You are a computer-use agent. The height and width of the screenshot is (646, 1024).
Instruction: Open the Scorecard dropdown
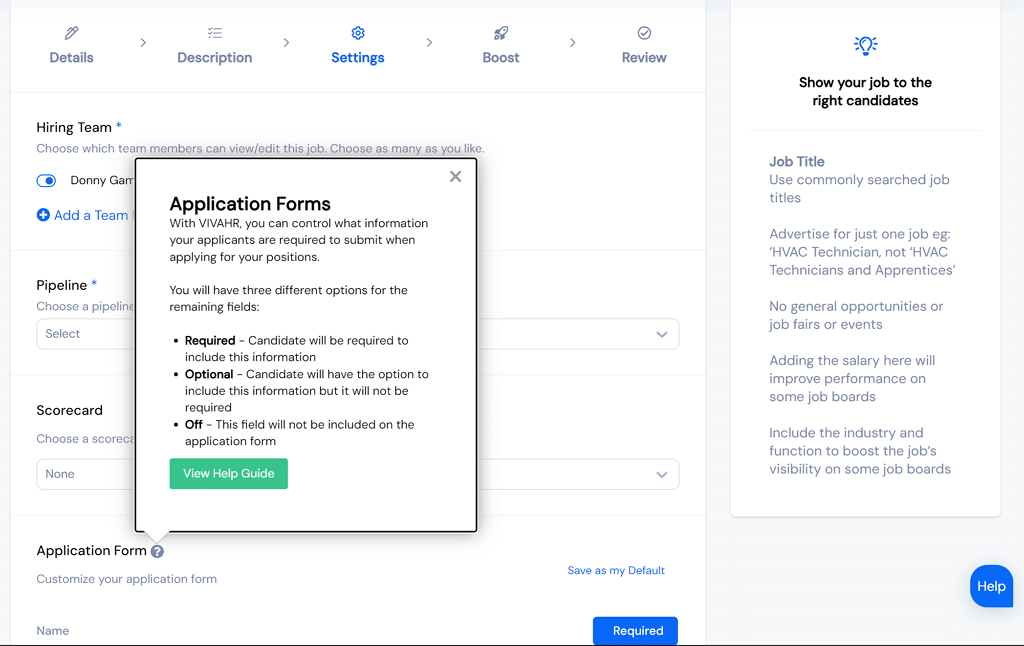(661, 474)
